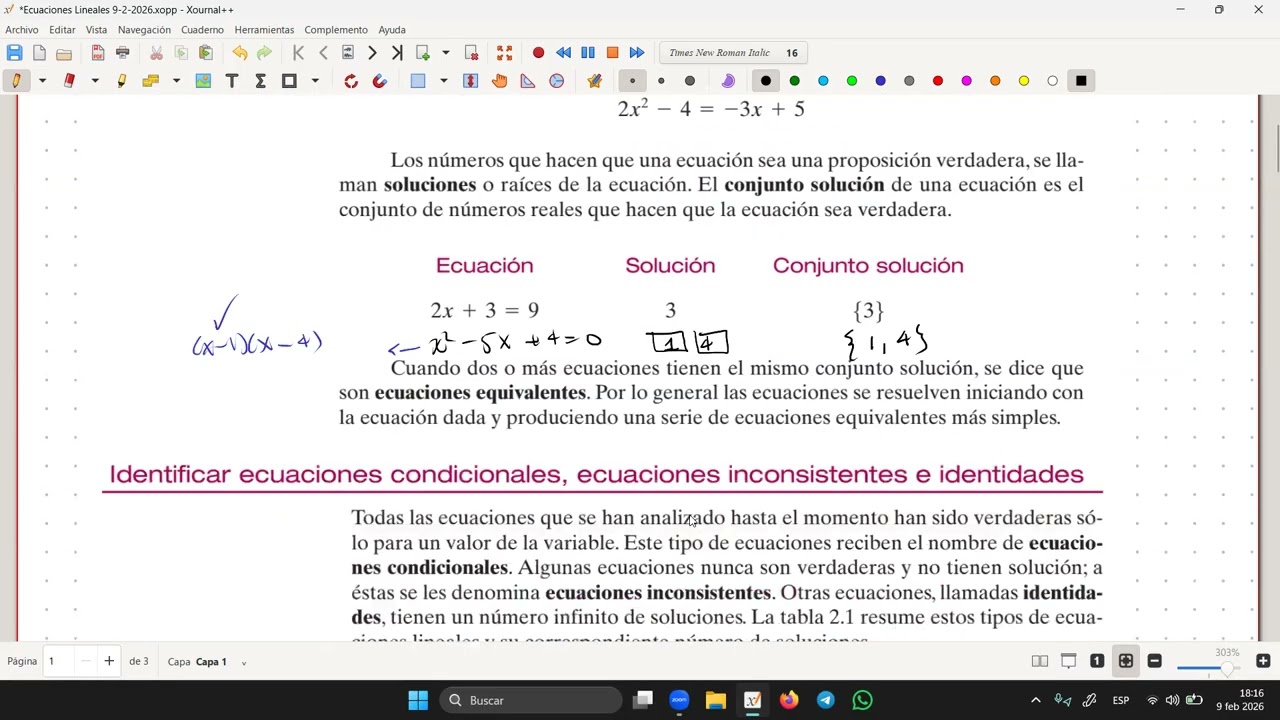Insert a new page after current
Screen dimensions: 1280x720
422,53
